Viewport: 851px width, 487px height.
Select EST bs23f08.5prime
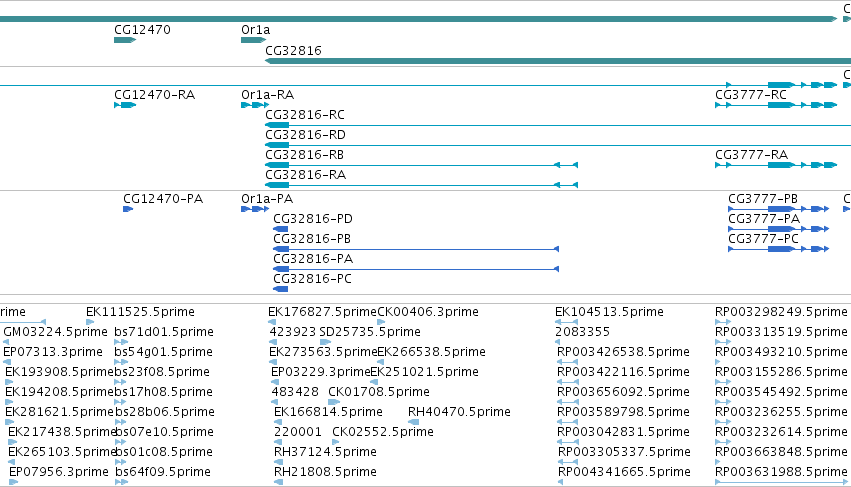pos(162,372)
